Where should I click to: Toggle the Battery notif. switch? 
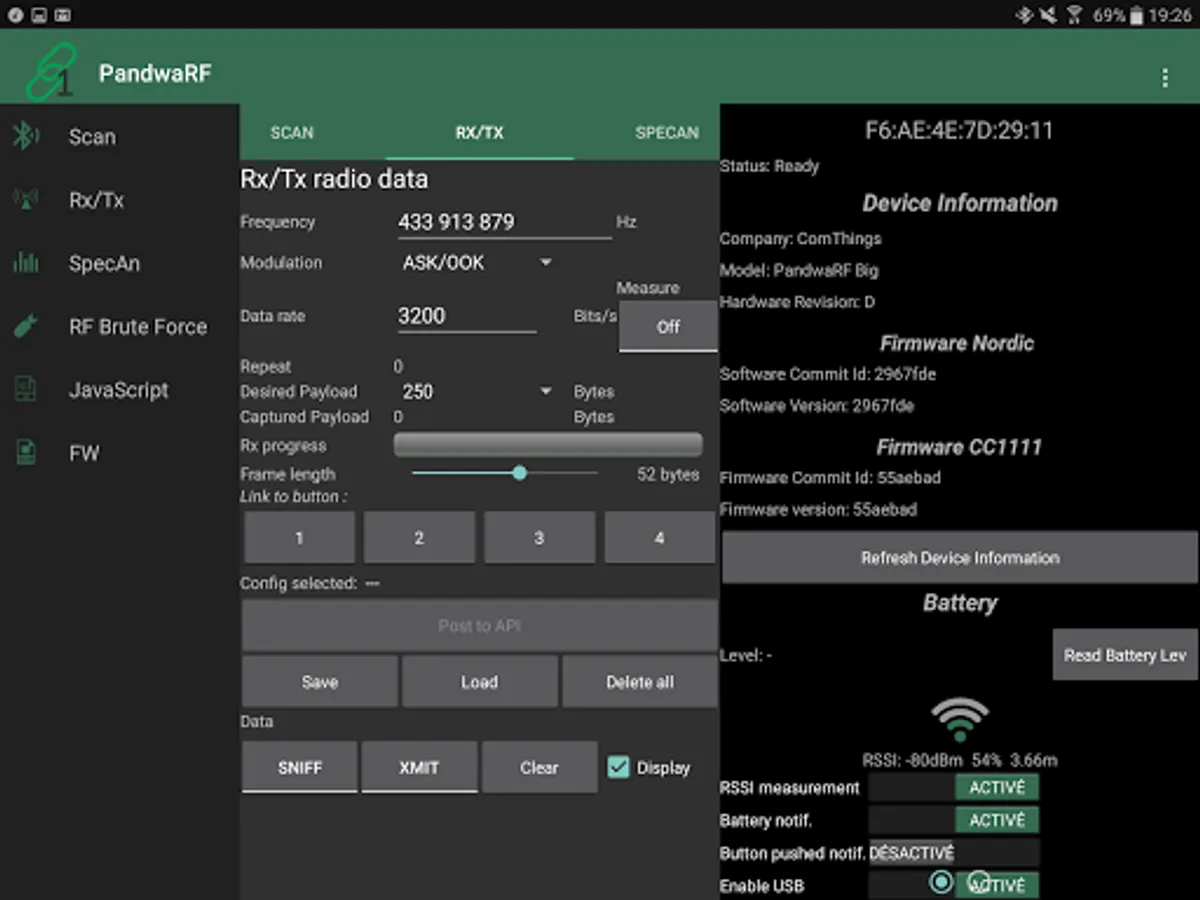click(x=953, y=820)
